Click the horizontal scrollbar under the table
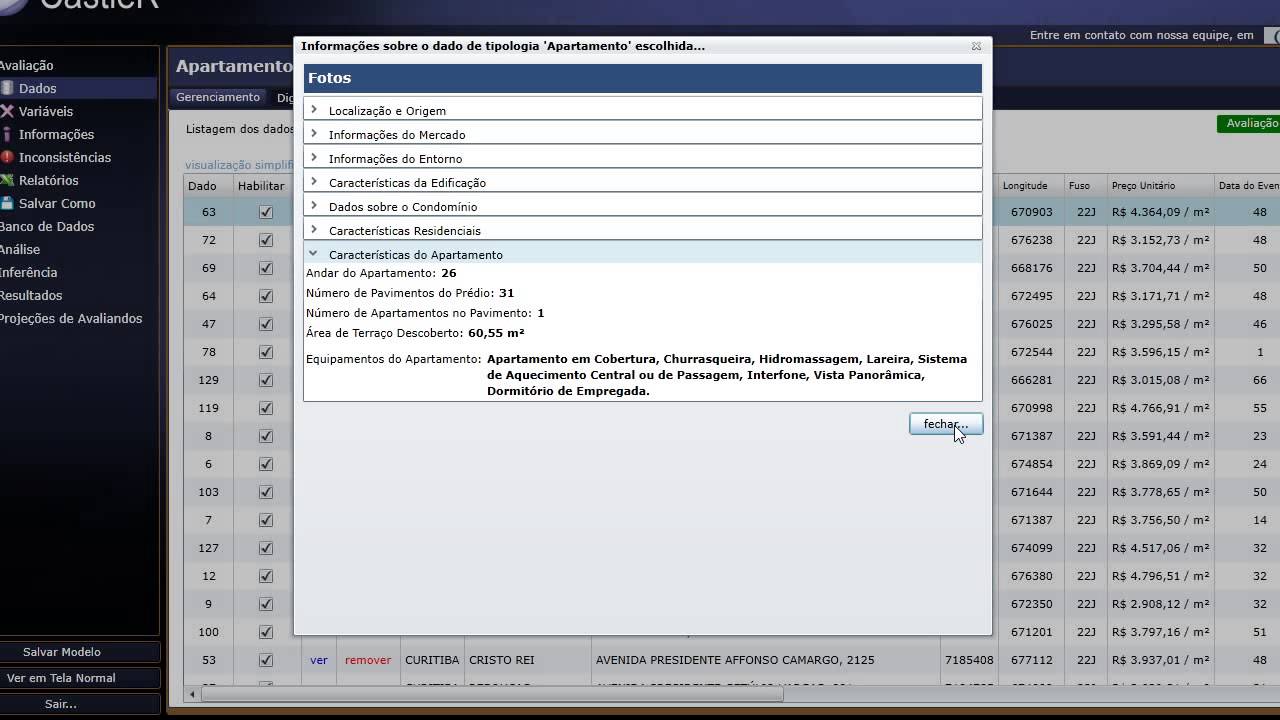Viewport: 1280px width, 720px height. pos(490,694)
